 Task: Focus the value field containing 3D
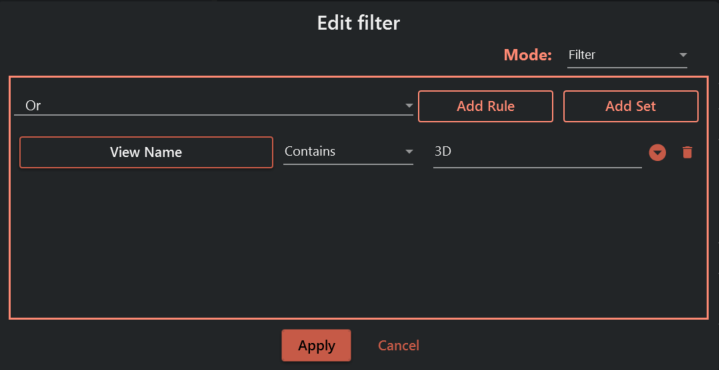[x=537, y=152]
